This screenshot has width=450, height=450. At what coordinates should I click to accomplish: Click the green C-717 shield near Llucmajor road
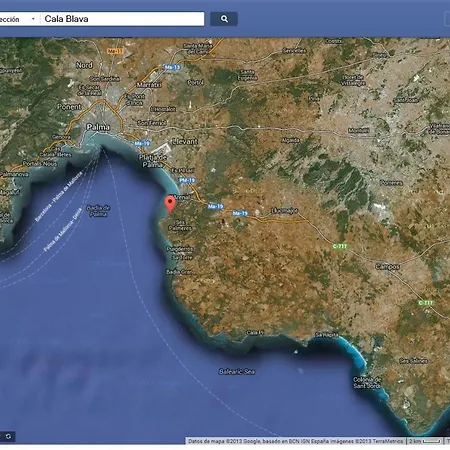point(340,246)
